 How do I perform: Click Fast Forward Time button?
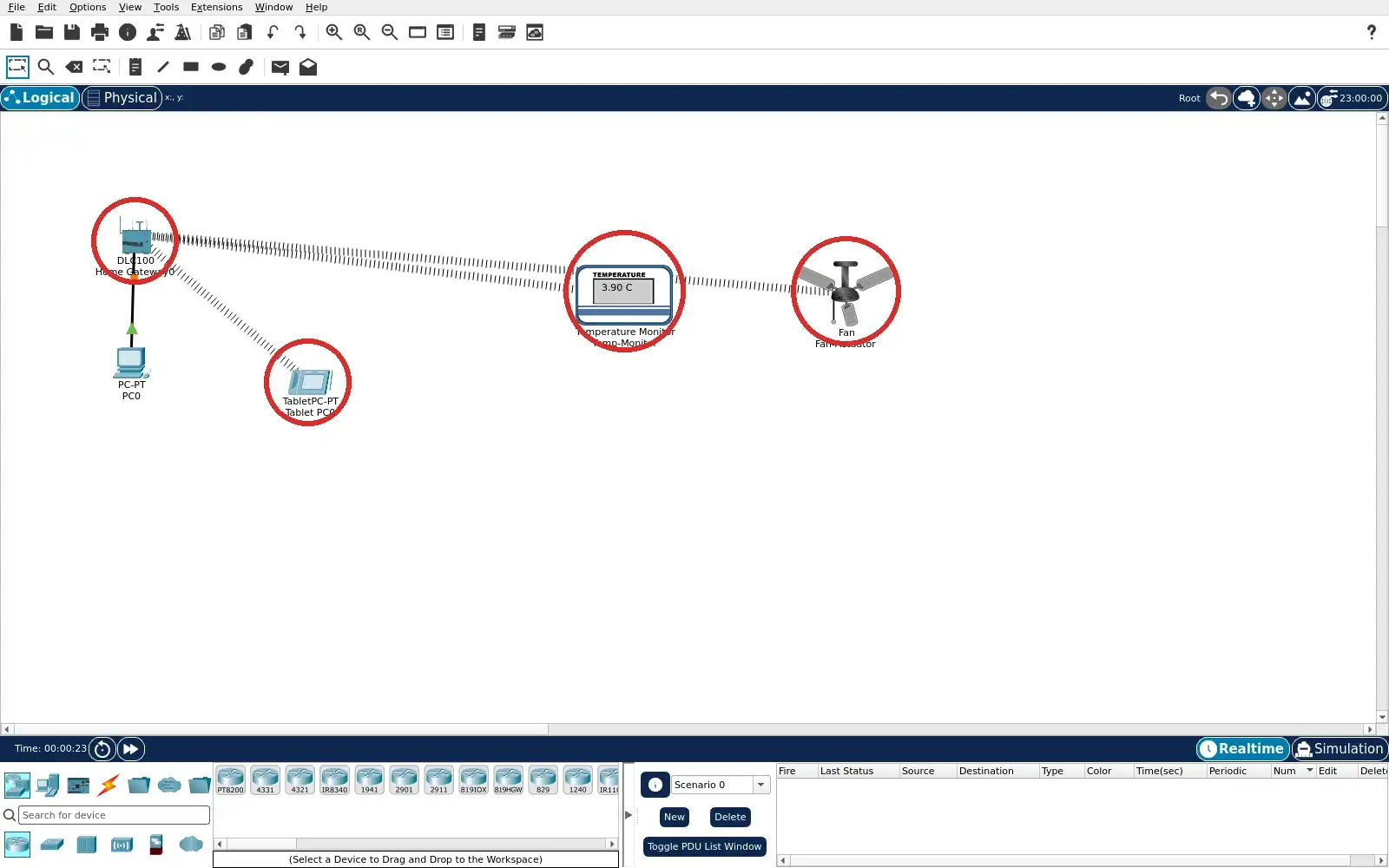[x=130, y=748]
